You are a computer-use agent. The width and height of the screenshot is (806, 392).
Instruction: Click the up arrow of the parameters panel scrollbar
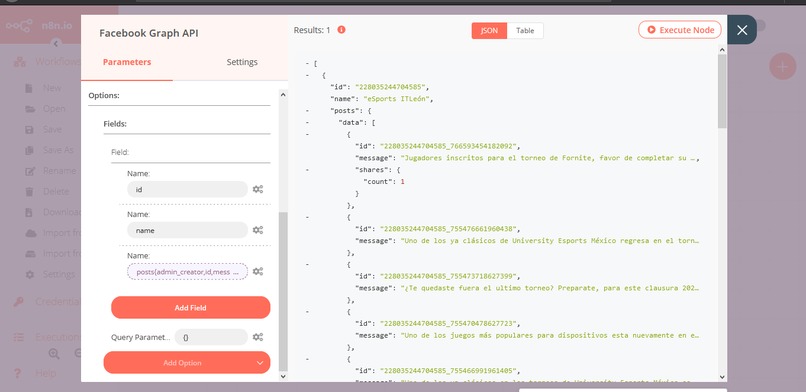[x=283, y=95]
